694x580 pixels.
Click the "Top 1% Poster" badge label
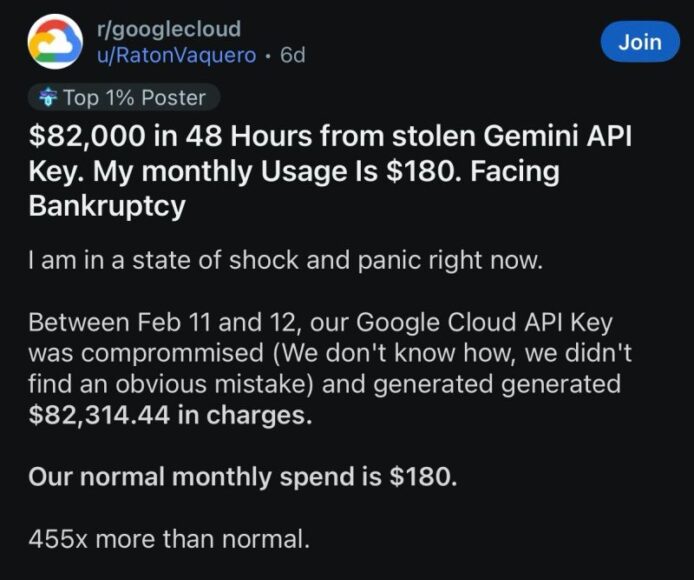point(134,98)
